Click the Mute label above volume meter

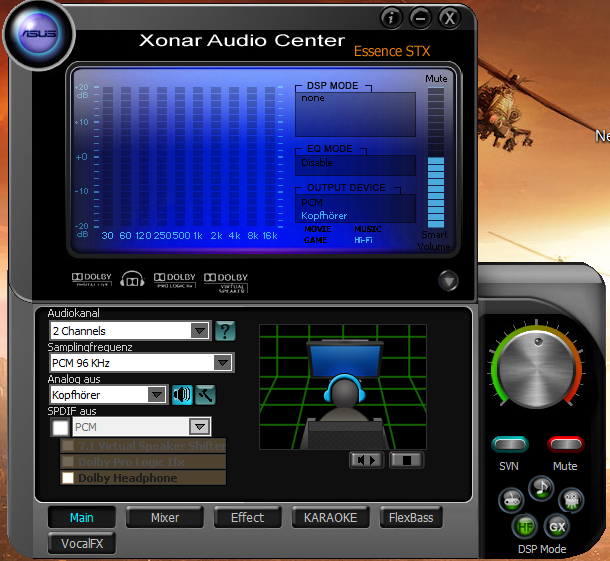[436, 79]
